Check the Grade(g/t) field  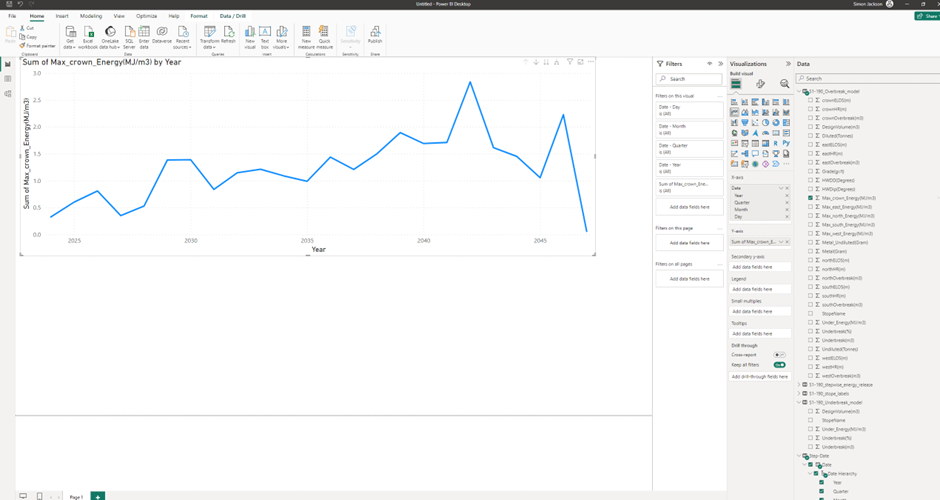811,171
